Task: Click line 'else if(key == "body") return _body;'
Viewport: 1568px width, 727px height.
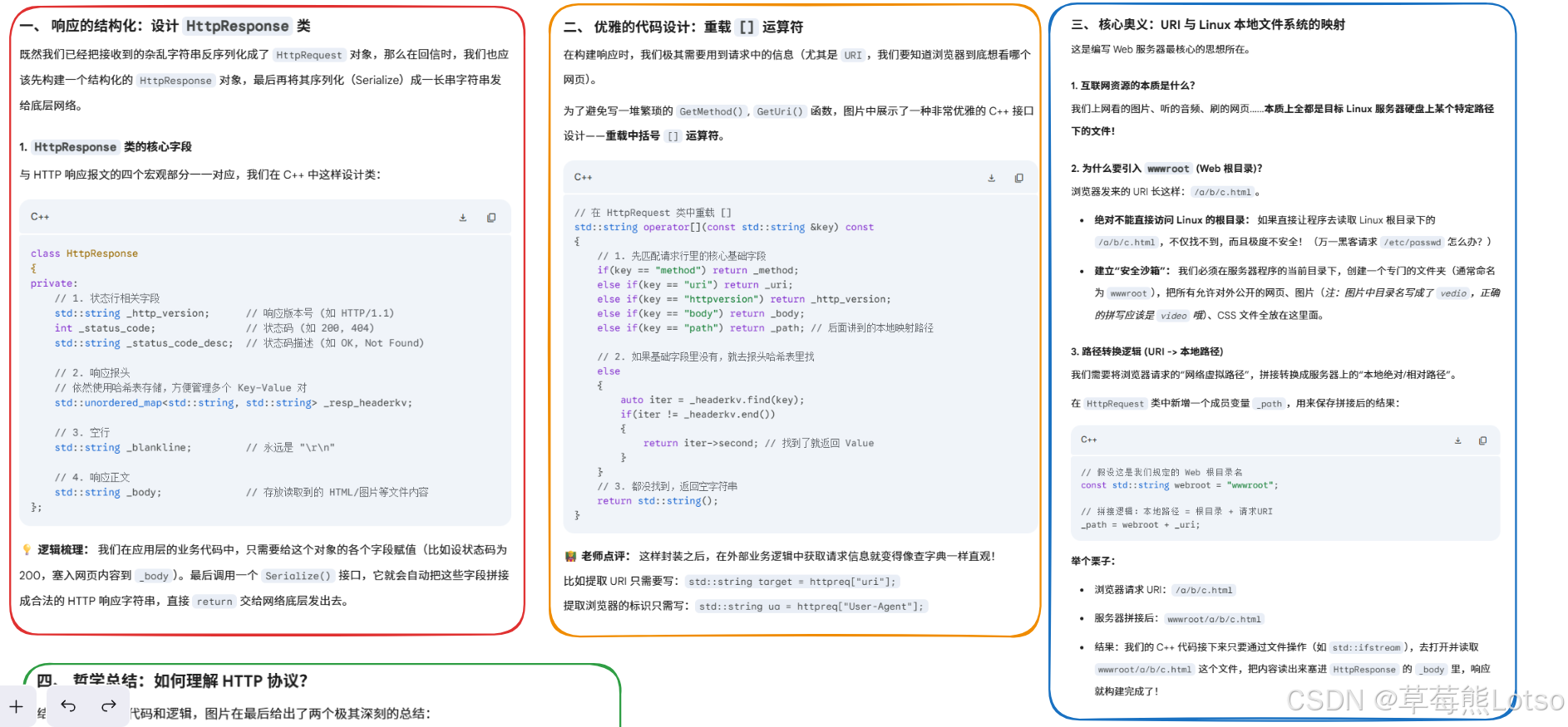Action: [x=701, y=313]
